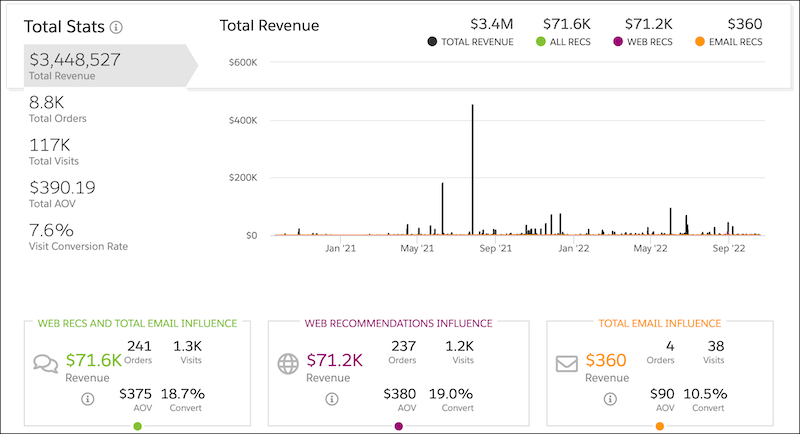Viewport: 800px width, 434px height.
Task: Click the Sep '21 axis label
Action: [495, 248]
